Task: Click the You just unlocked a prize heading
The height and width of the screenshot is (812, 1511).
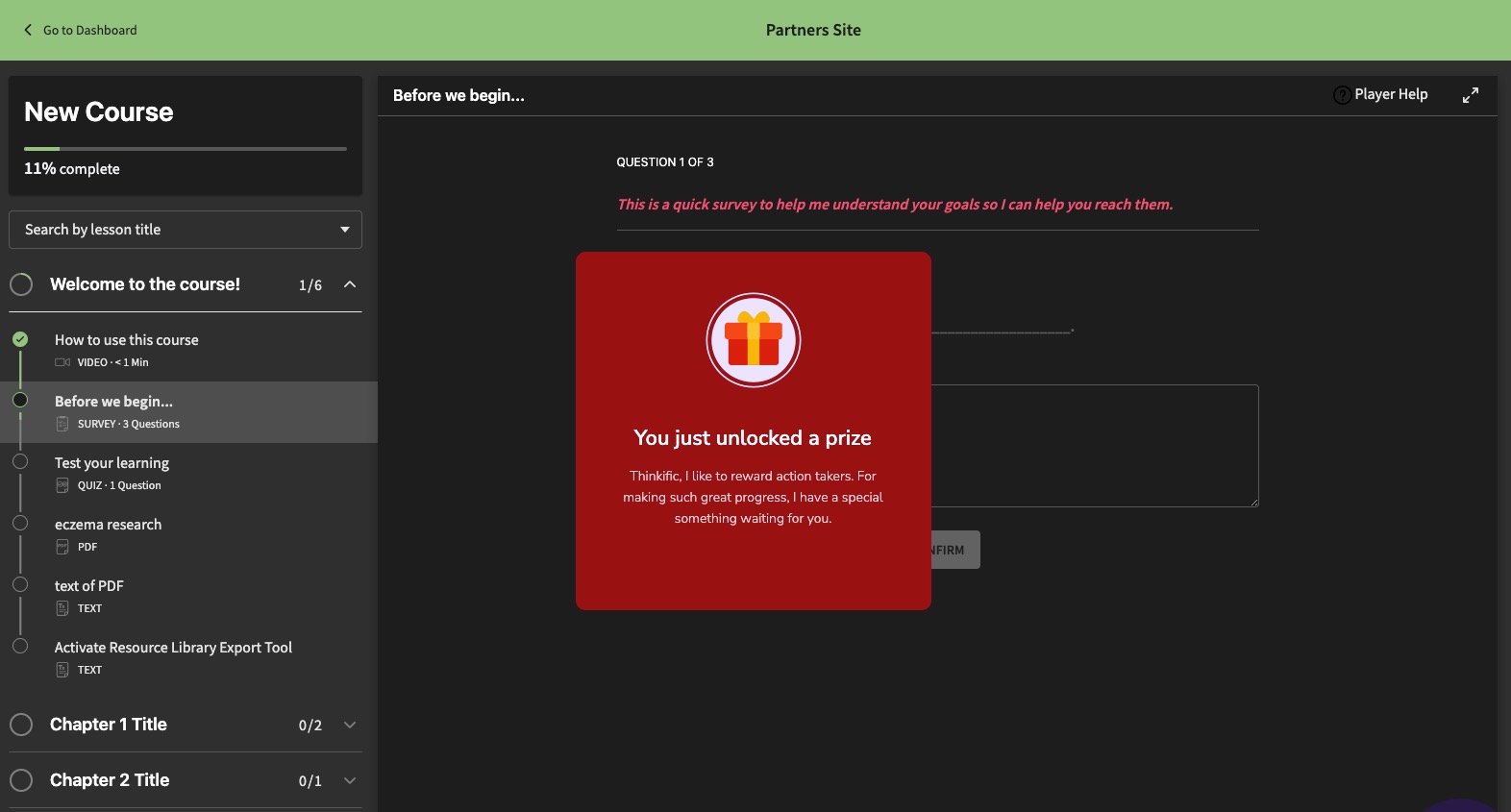Action: coord(753,438)
